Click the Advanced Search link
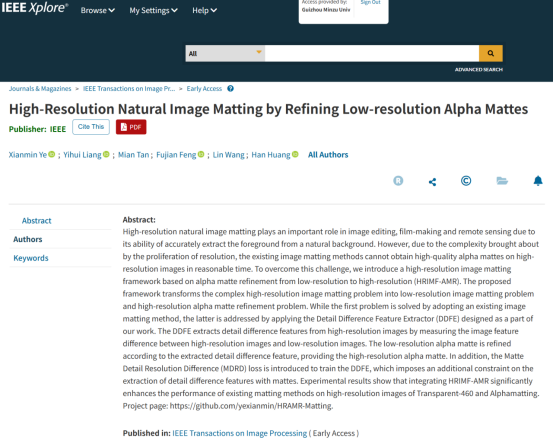This screenshot has width=554, height=444. tap(478, 70)
